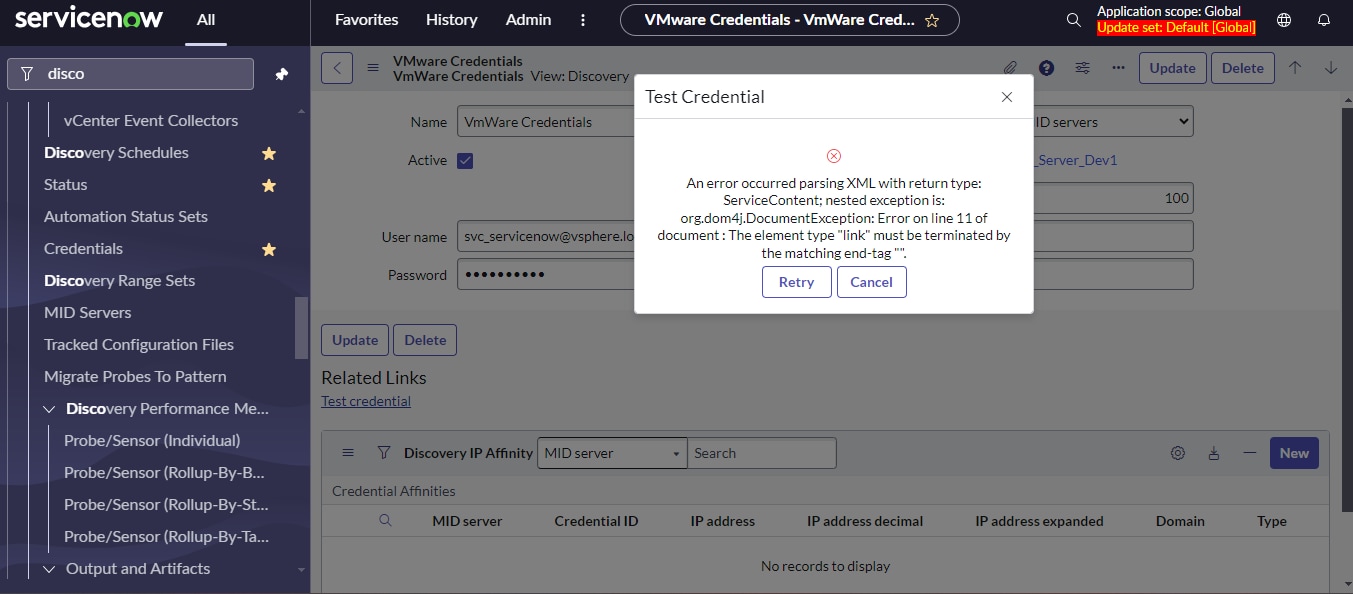Viewport: 1353px width, 594px height.
Task: Open the Admin menu
Action: pos(528,20)
